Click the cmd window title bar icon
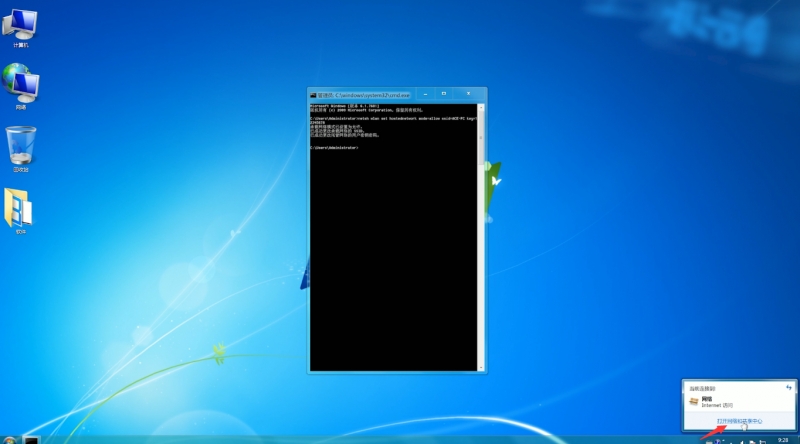The height and width of the screenshot is (444, 800). coord(313,95)
